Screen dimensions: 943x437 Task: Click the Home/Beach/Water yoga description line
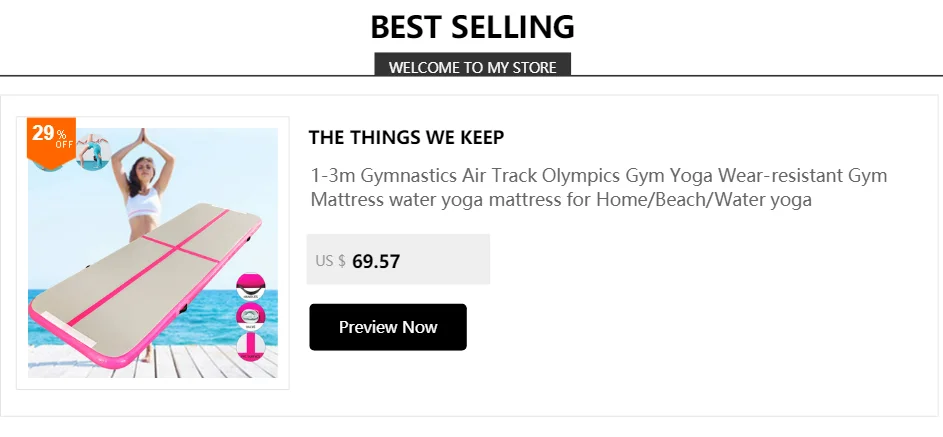pos(560,200)
